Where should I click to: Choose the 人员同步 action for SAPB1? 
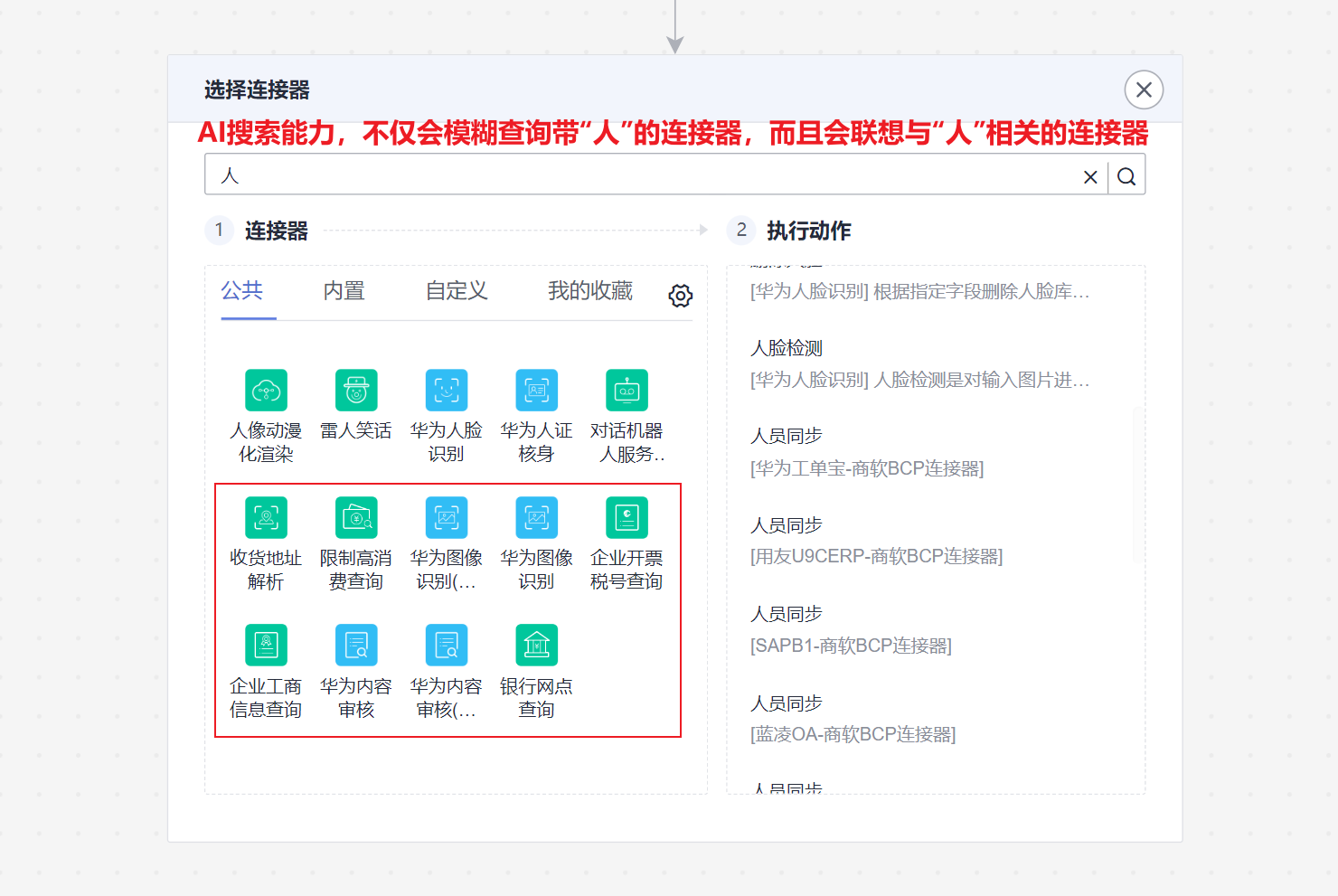(786, 613)
